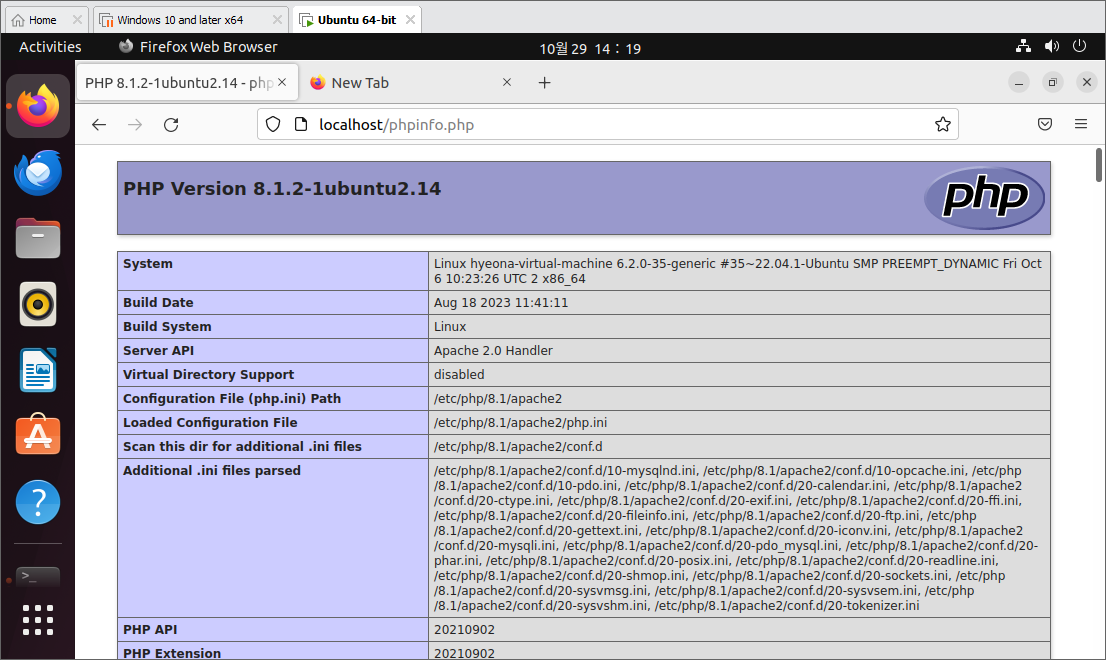Click the Server API row label

(x=159, y=350)
